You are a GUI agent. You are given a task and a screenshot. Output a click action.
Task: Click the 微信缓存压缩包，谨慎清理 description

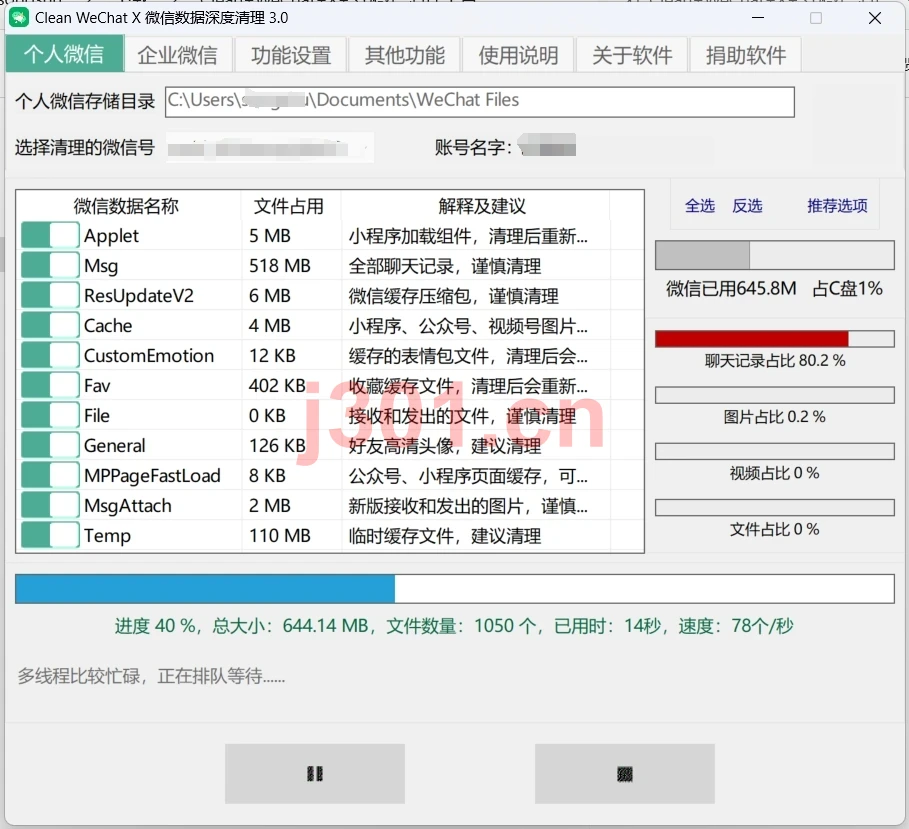click(x=453, y=296)
